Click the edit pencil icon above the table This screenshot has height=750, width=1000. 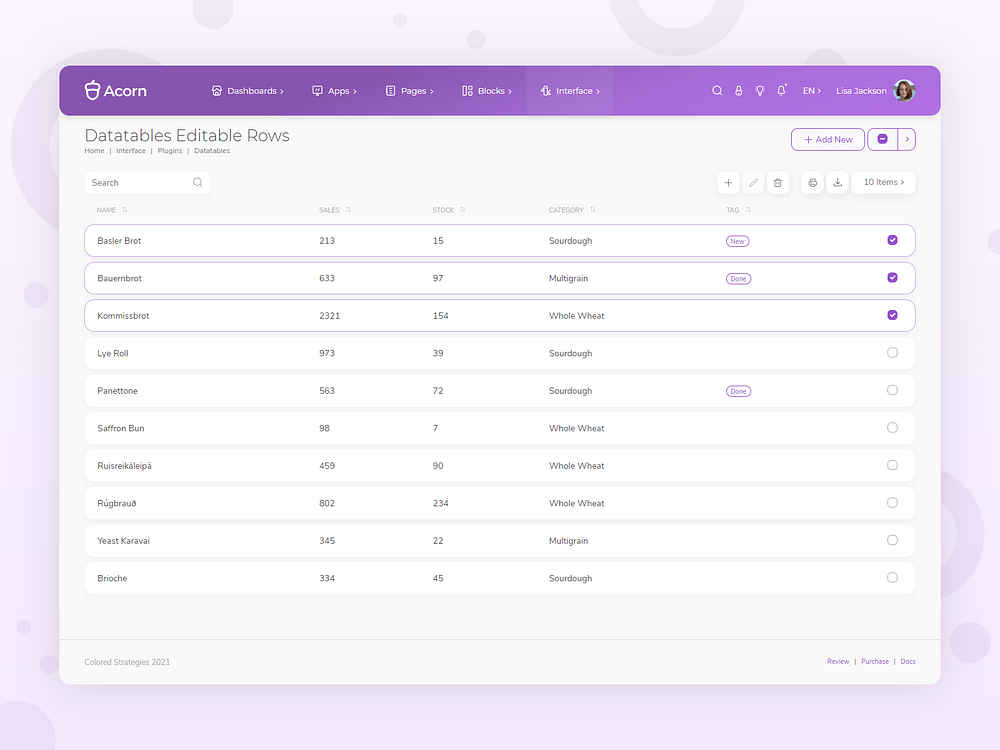coord(753,182)
